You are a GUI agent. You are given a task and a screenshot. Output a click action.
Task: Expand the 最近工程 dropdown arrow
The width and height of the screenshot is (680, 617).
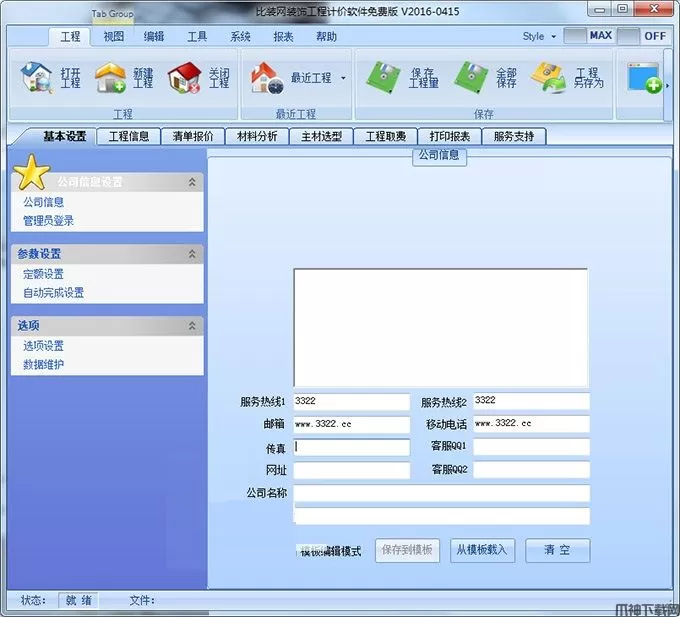(343, 78)
